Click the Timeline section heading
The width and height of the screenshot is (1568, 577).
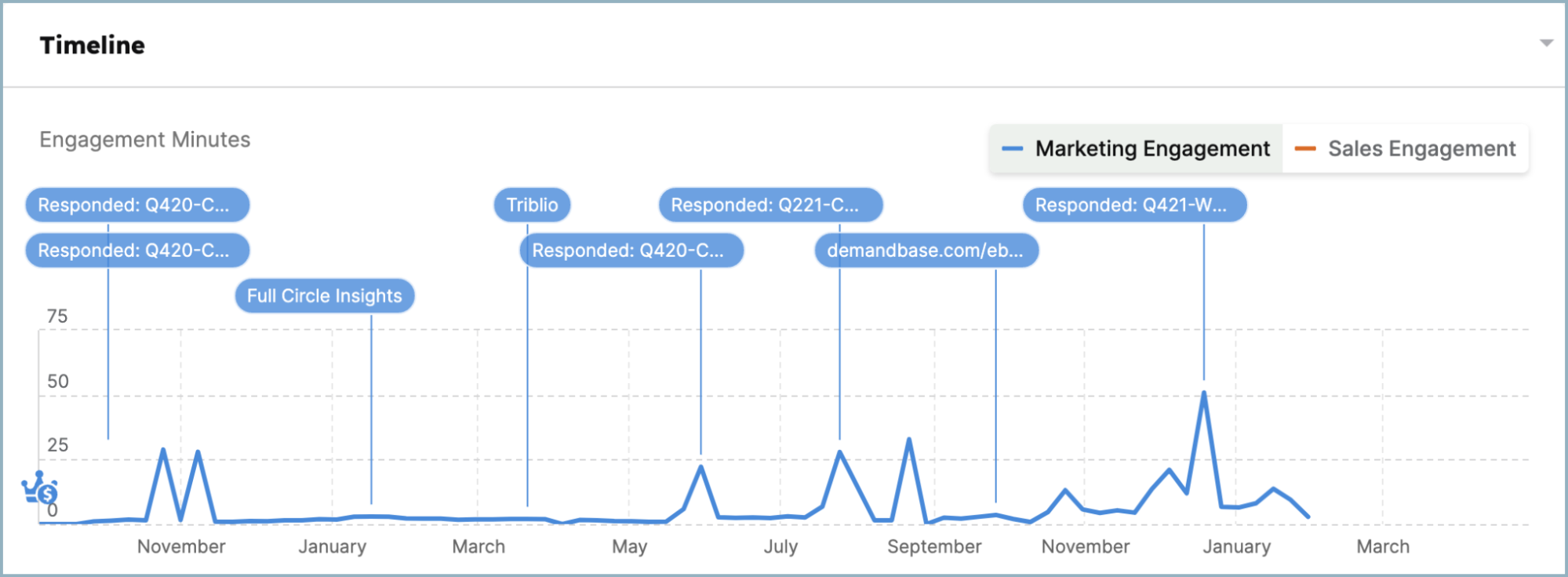click(x=93, y=46)
